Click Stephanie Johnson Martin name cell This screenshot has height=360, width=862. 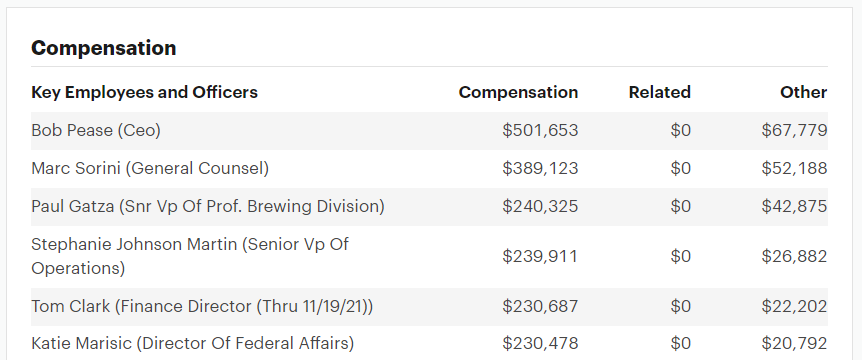click(190, 256)
